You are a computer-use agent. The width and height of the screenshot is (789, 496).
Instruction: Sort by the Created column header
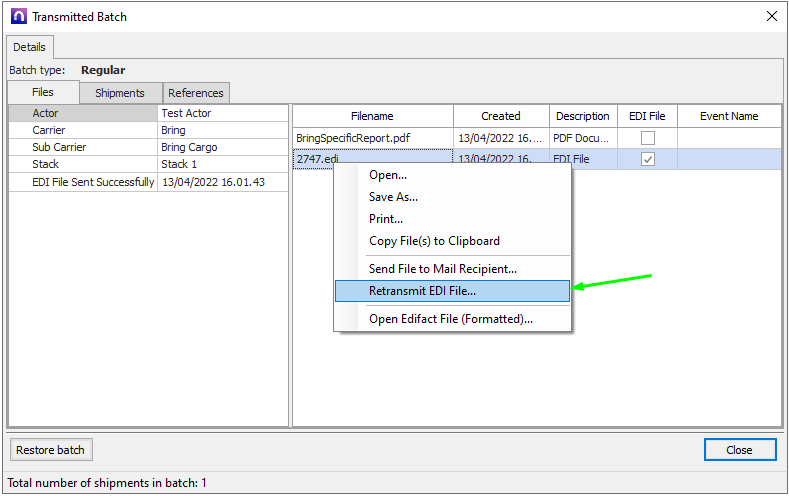[x=500, y=116]
